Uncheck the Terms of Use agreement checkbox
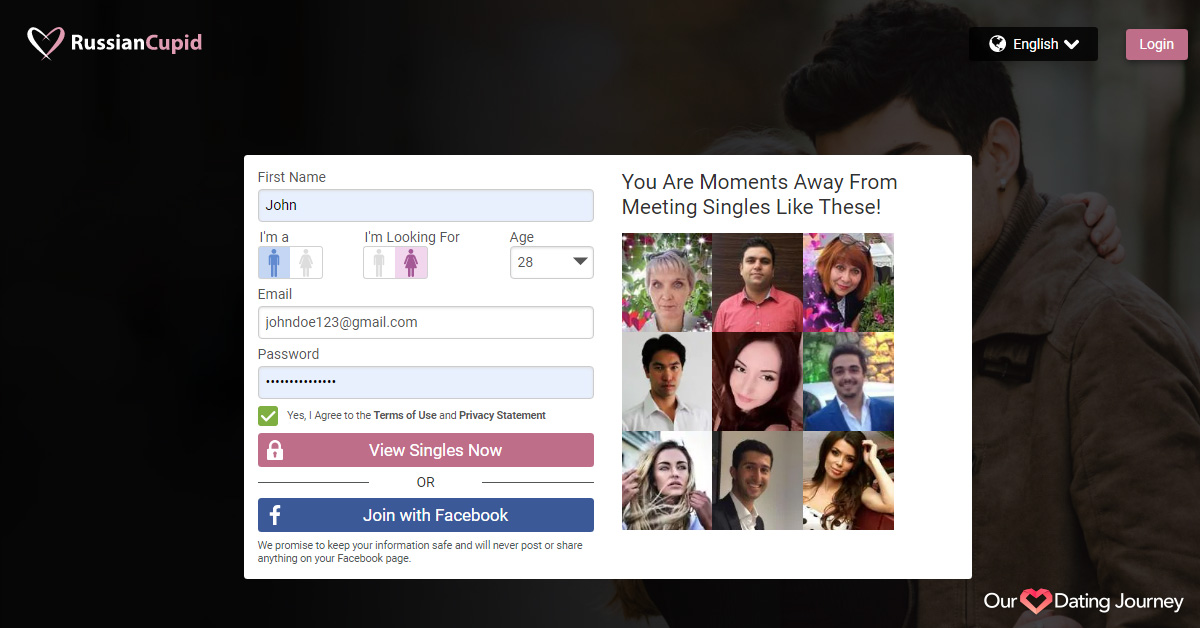 tap(268, 416)
